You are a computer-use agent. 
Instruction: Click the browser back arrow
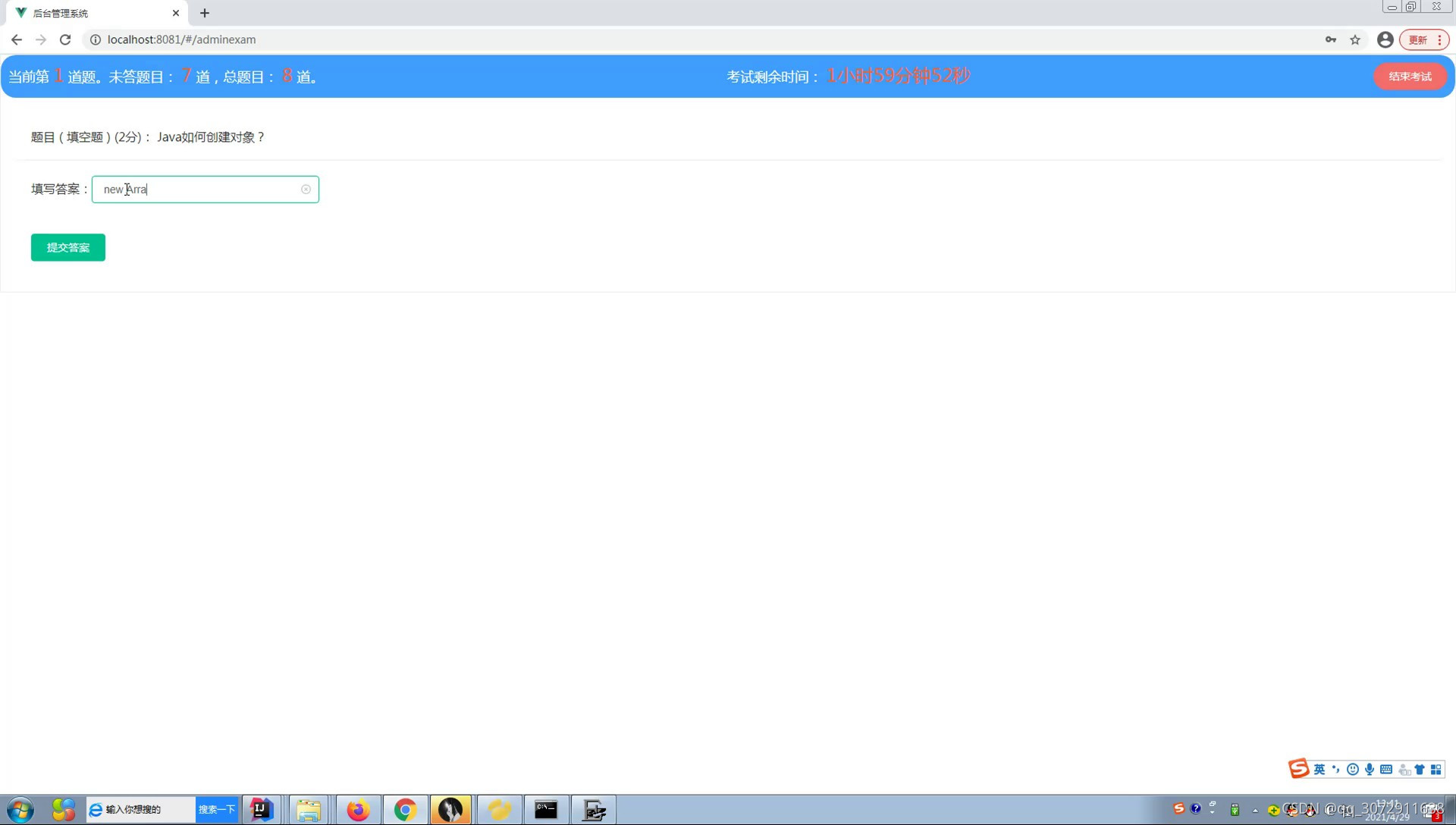(x=17, y=39)
